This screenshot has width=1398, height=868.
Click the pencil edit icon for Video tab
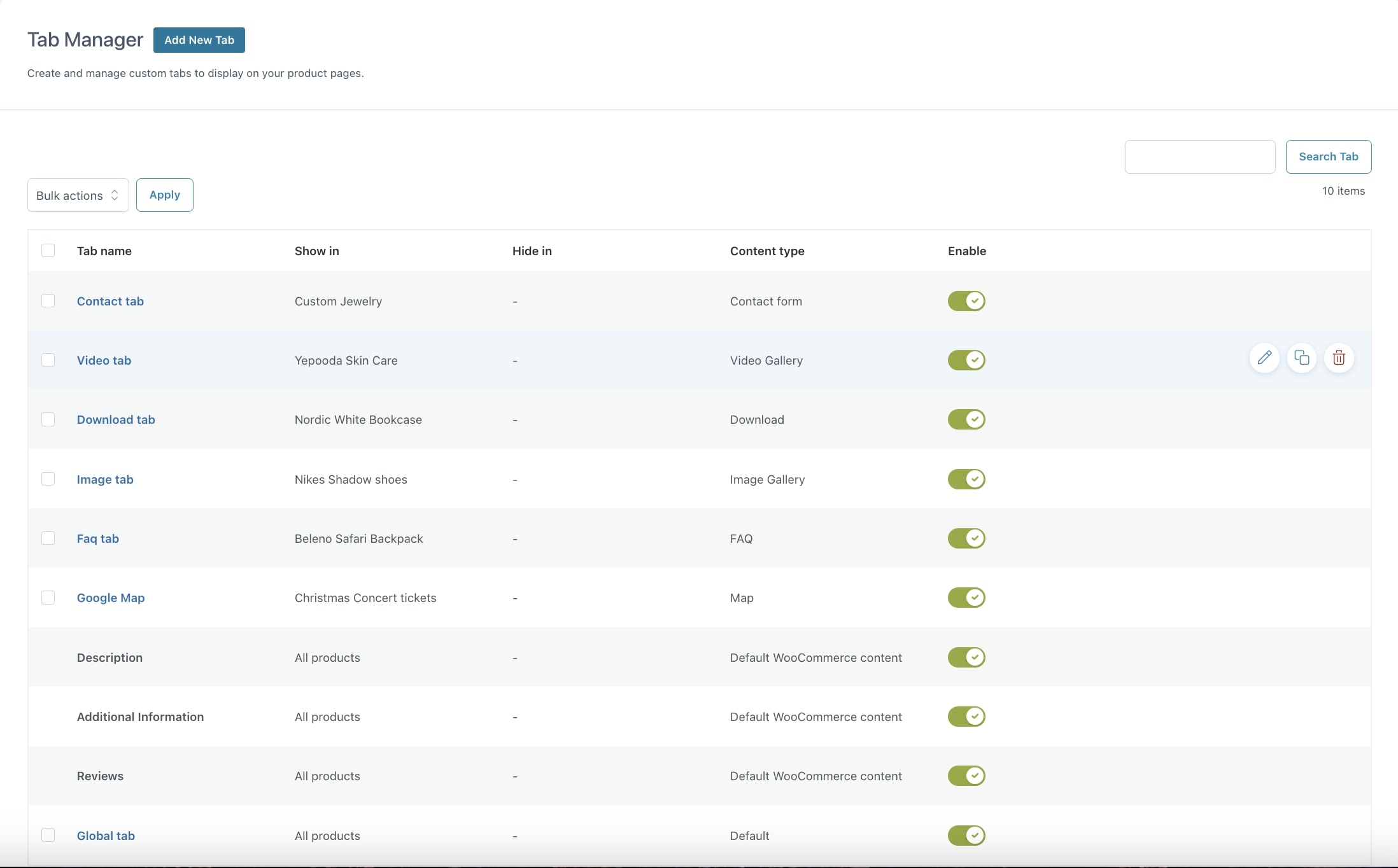pyautogui.click(x=1264, y=358)
